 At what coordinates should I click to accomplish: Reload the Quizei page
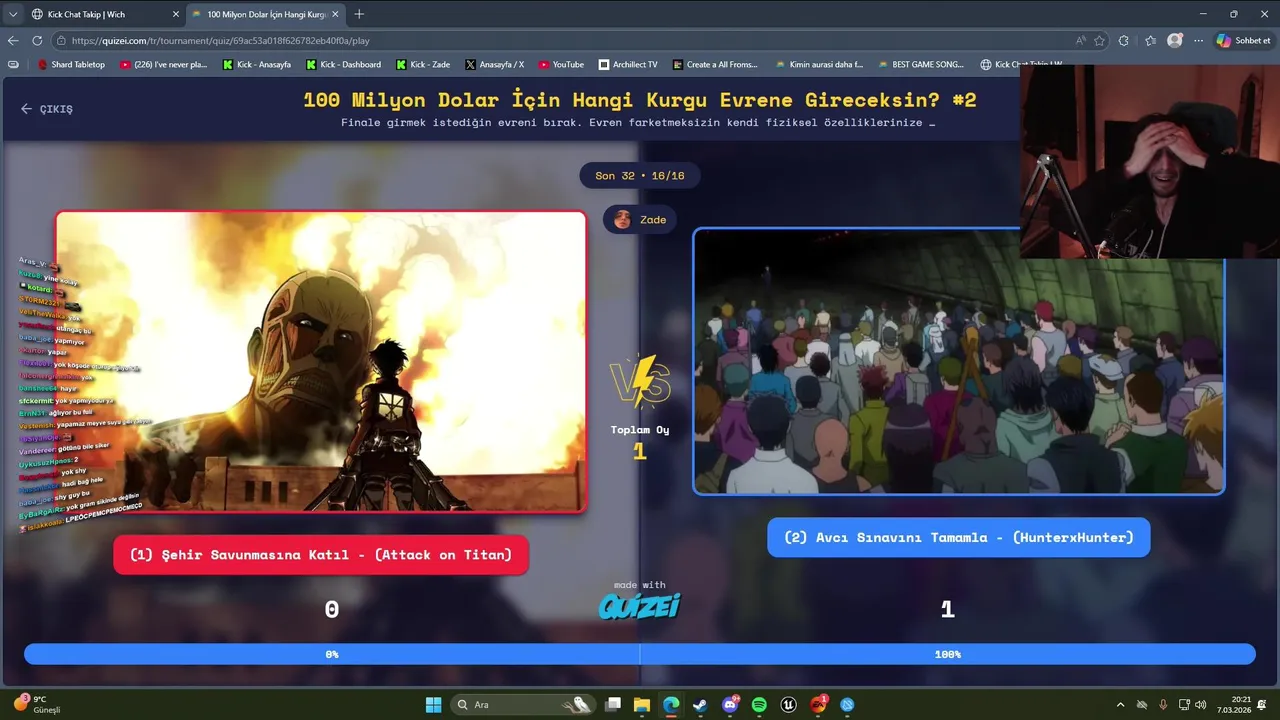click(37, 41)
